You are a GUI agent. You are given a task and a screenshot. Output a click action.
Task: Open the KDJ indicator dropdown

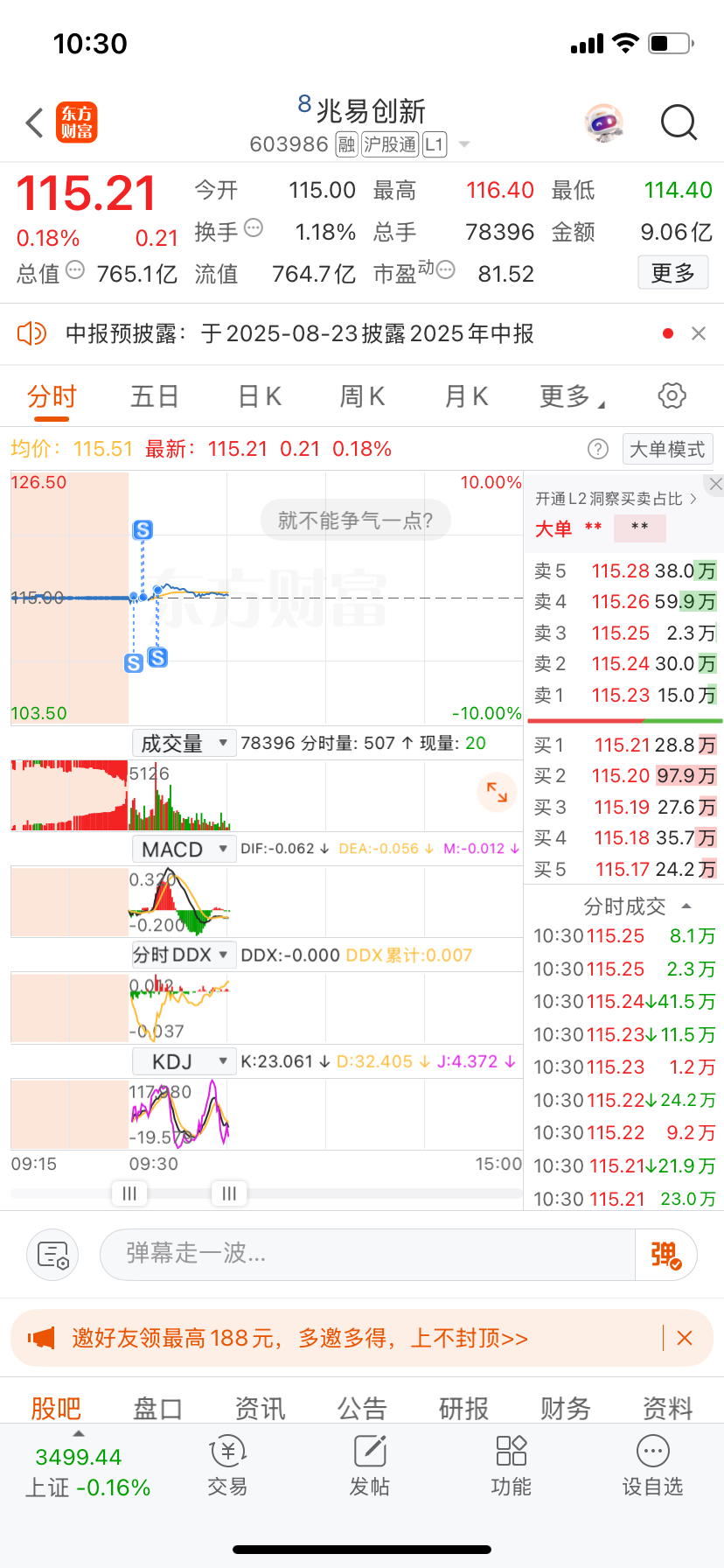coord(184,1061)
